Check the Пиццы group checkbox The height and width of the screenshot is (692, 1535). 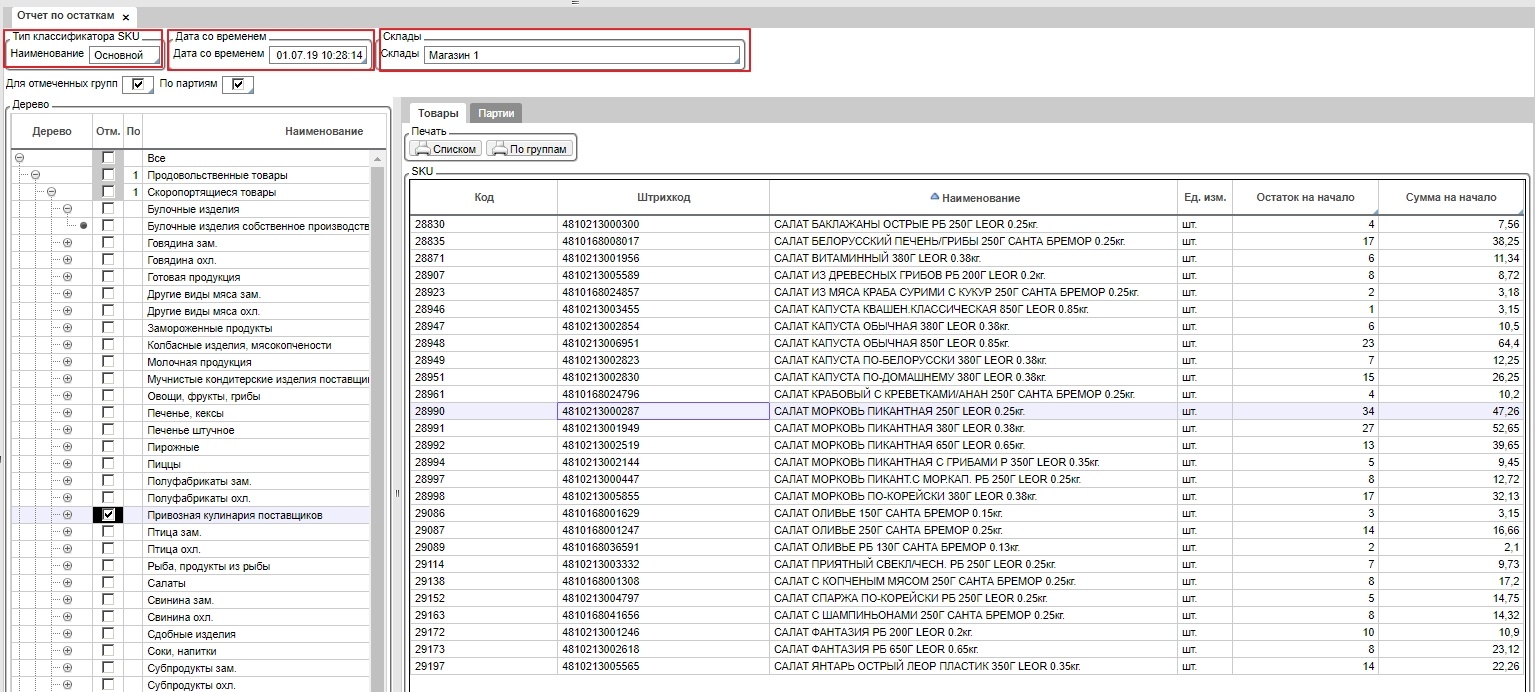(108, 464)
